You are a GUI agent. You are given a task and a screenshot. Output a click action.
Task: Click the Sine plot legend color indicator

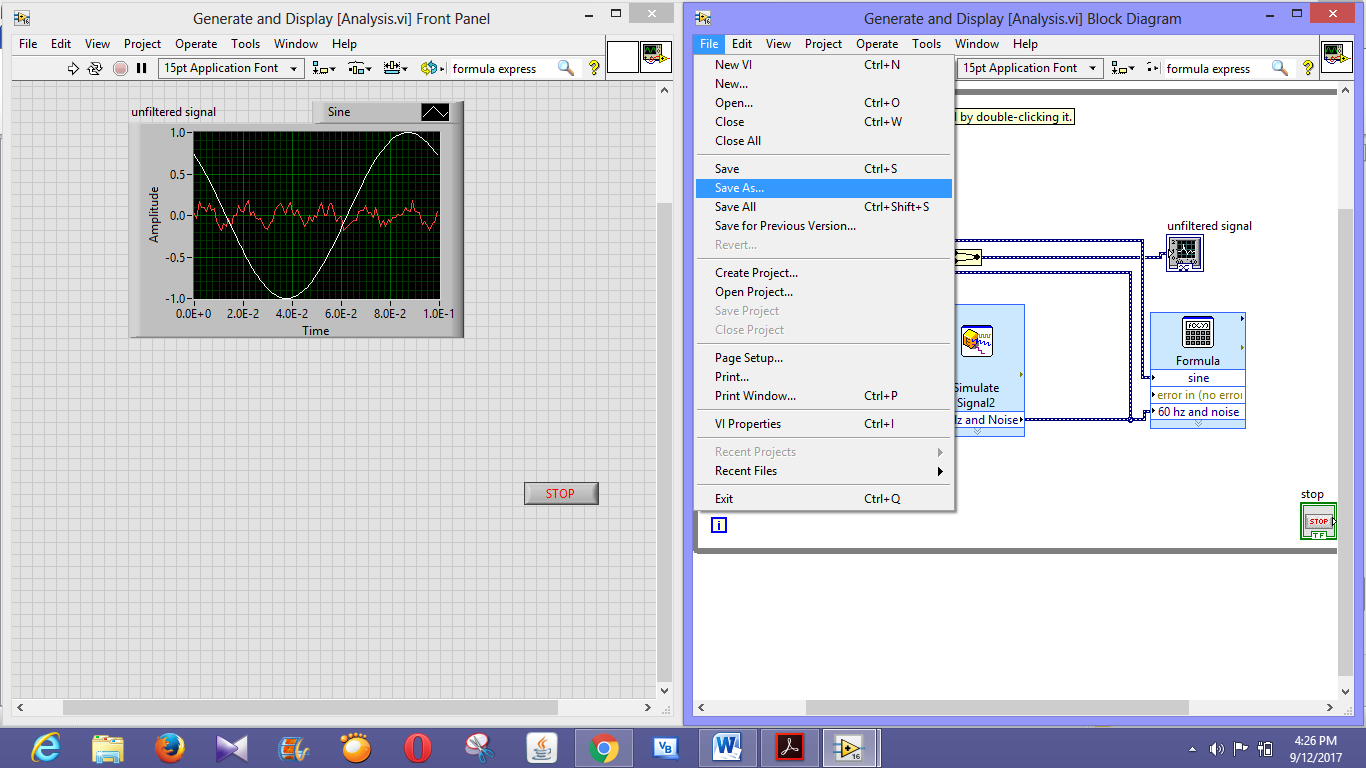pos(434,112)
